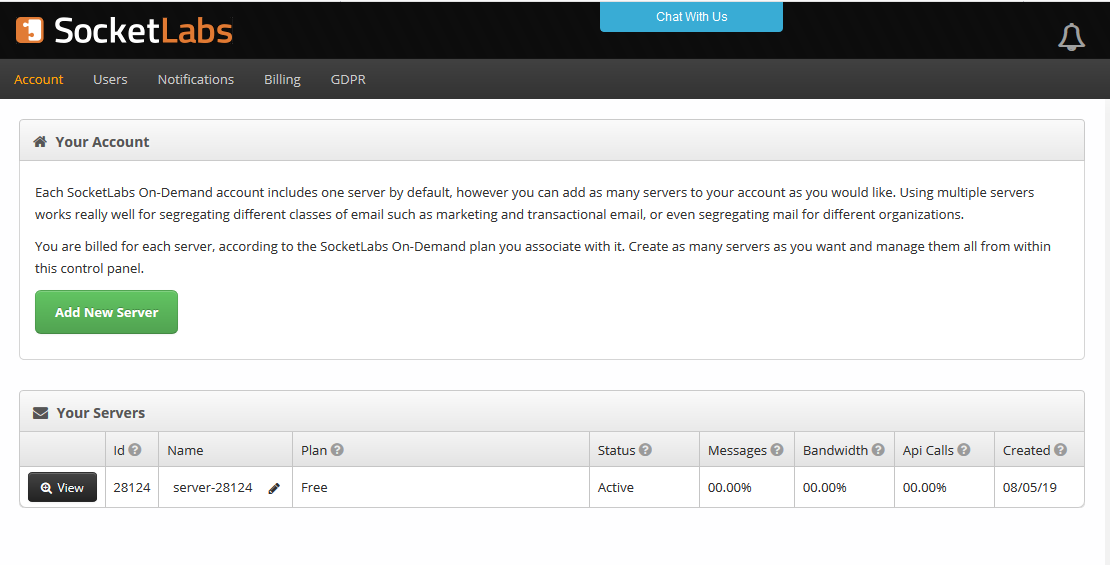Click the help icon next to Plan
This screenshot has width=1110, height=565.
(x=337, y=450)
